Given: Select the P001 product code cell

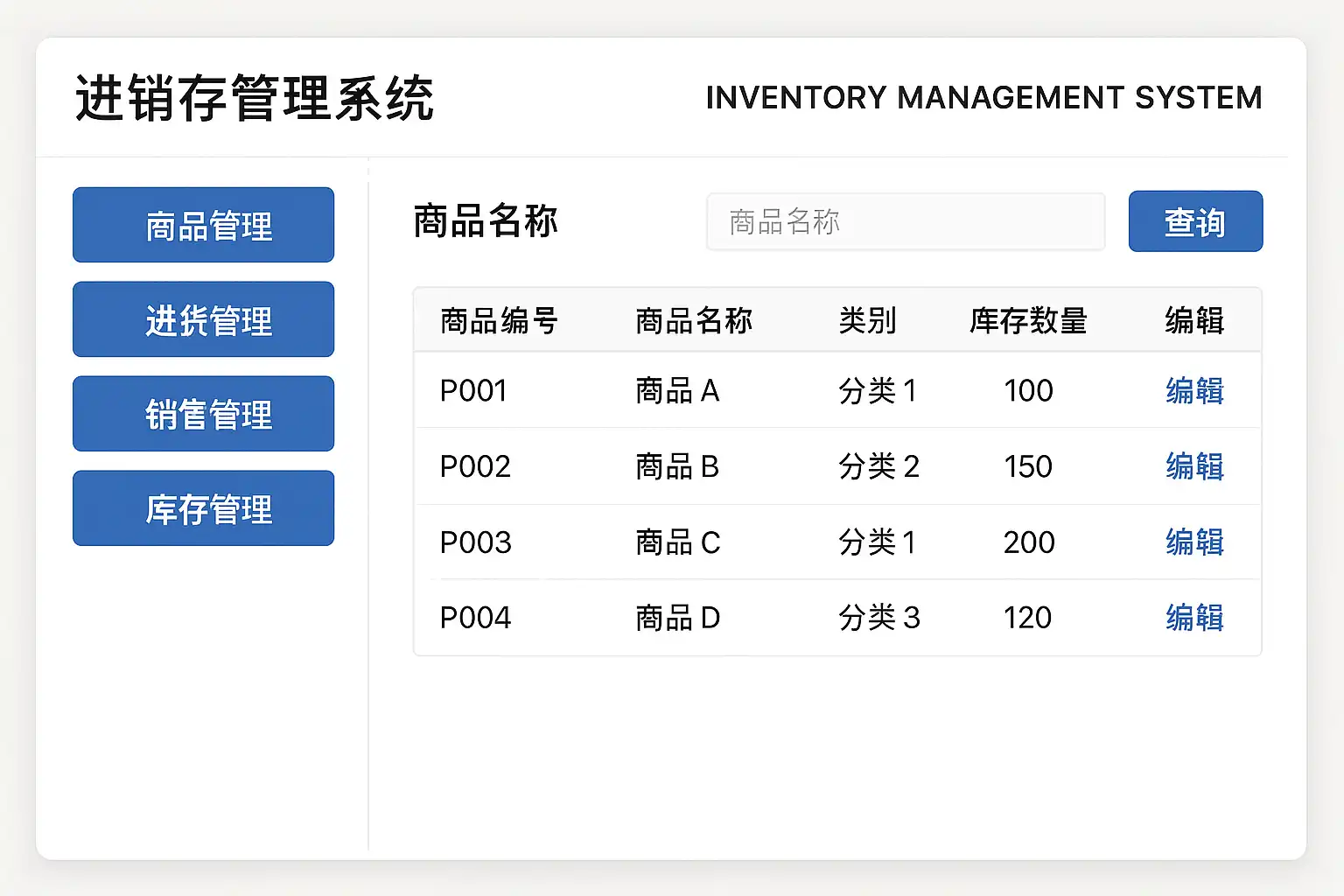Looking at the screenshot, I should (473, 391).
